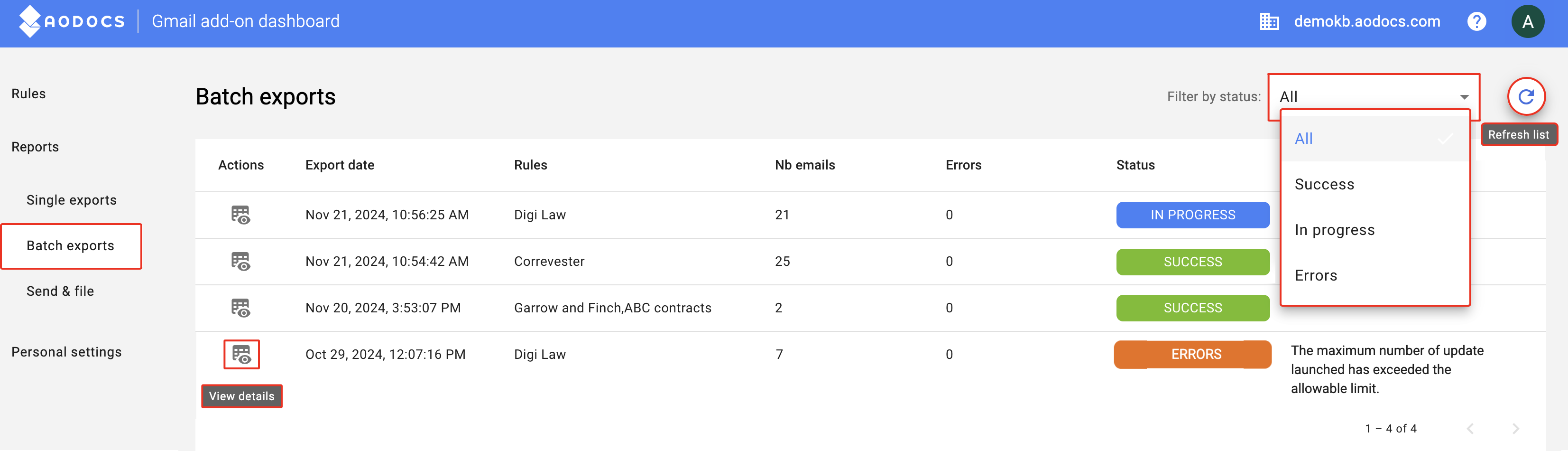Open details of the Nov 21 10:56 Digi Law export
This screenshot has width=1568, height=451.
[240, 215]
